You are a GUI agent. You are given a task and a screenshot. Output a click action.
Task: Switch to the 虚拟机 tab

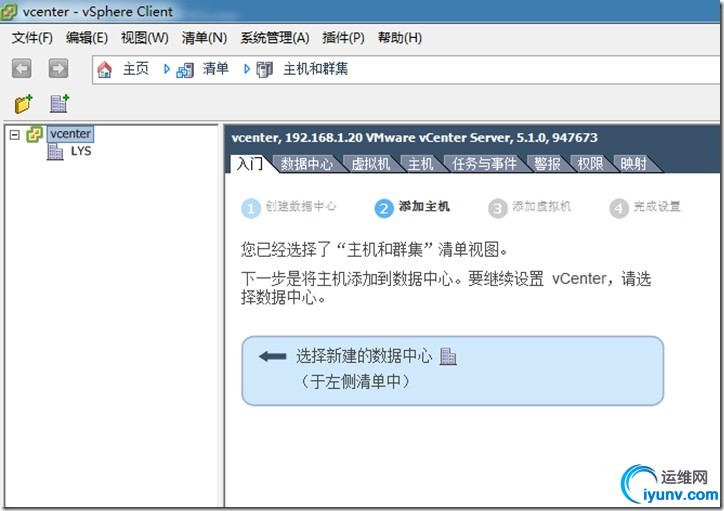[370, 164]
